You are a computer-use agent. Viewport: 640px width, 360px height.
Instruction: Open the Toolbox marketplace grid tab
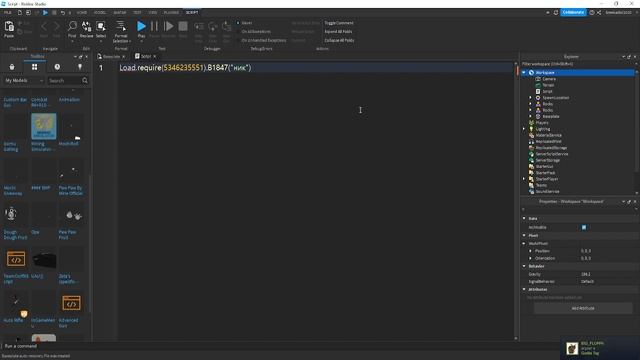point(34,67)
